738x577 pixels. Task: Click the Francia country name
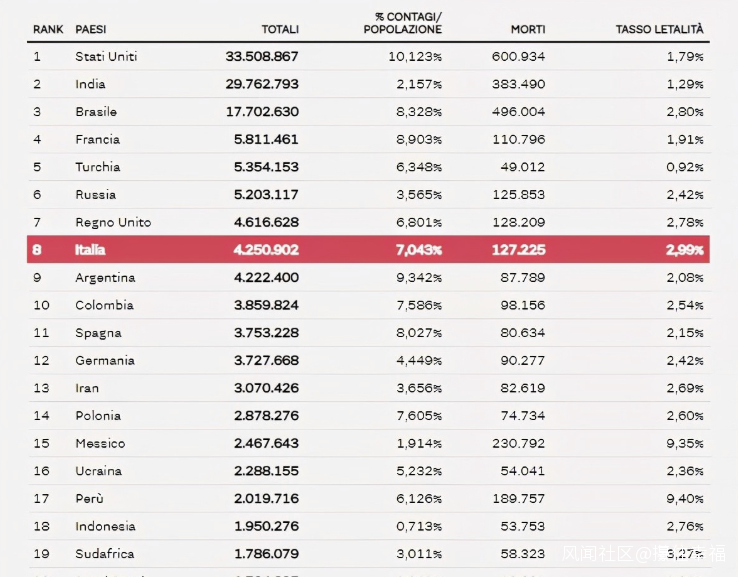97,140
